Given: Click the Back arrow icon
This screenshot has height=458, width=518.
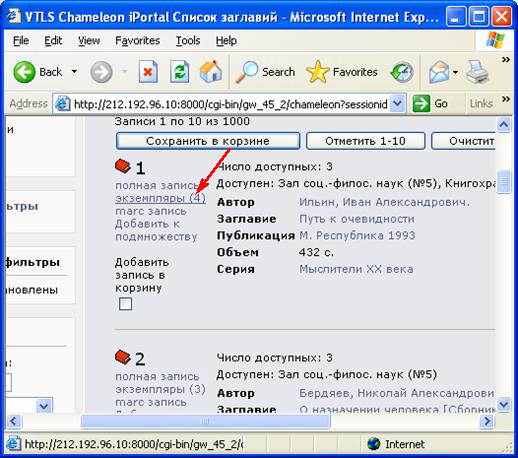Looking at the screenshot, I should tap(24, 72).
